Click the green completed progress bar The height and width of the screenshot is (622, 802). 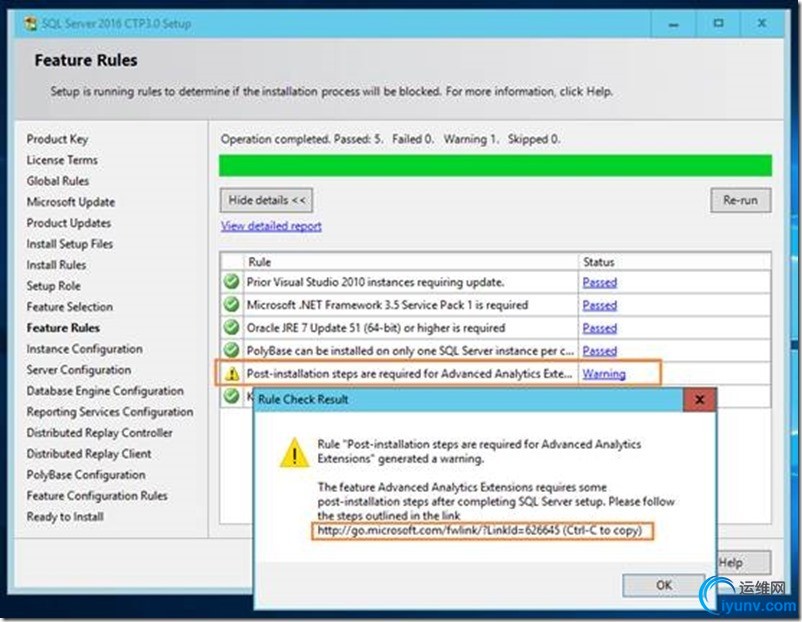coord(496,166)
